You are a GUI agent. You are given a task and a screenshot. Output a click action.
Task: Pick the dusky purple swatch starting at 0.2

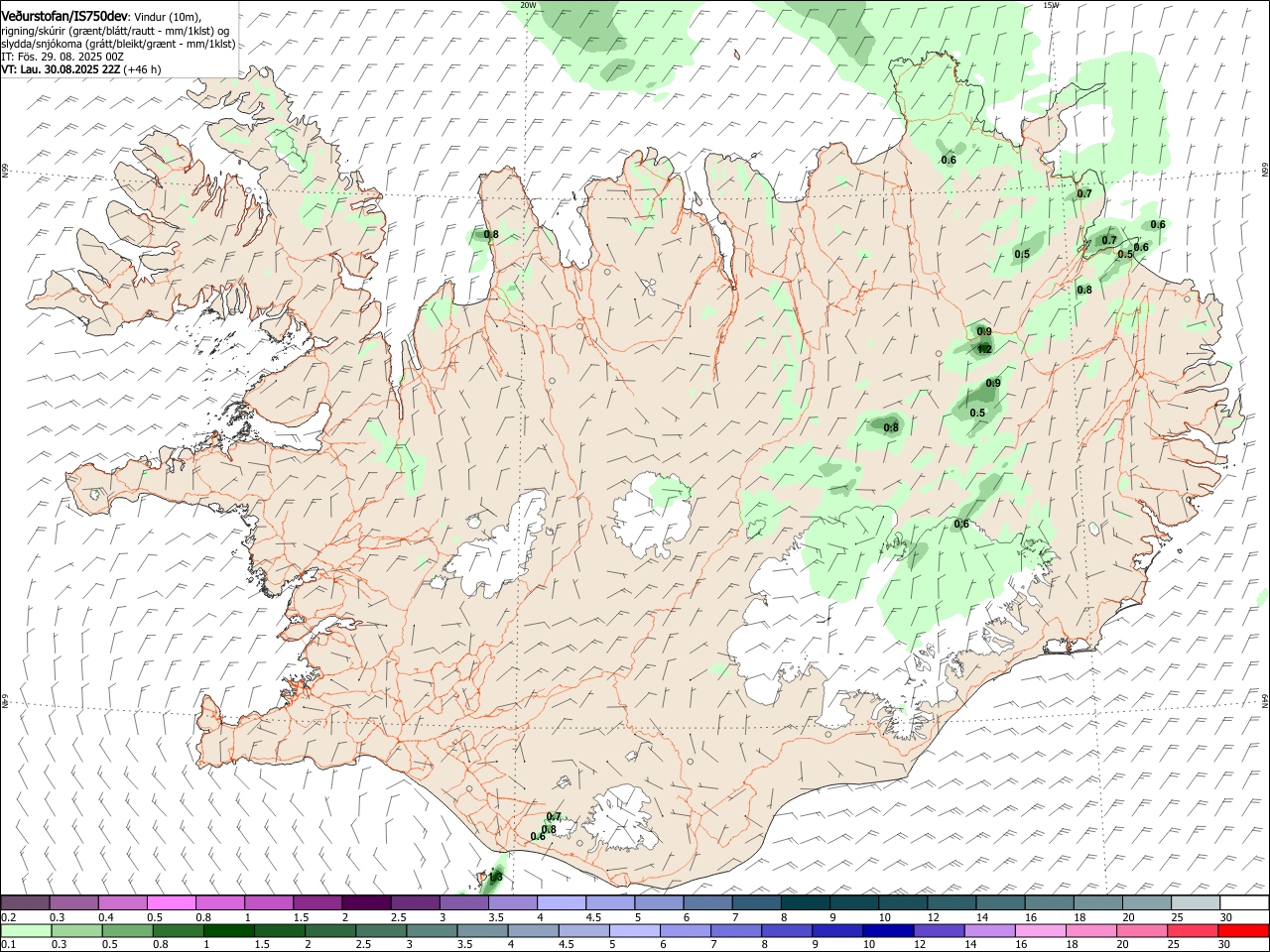pyautogui.click(x=25, y=902)
